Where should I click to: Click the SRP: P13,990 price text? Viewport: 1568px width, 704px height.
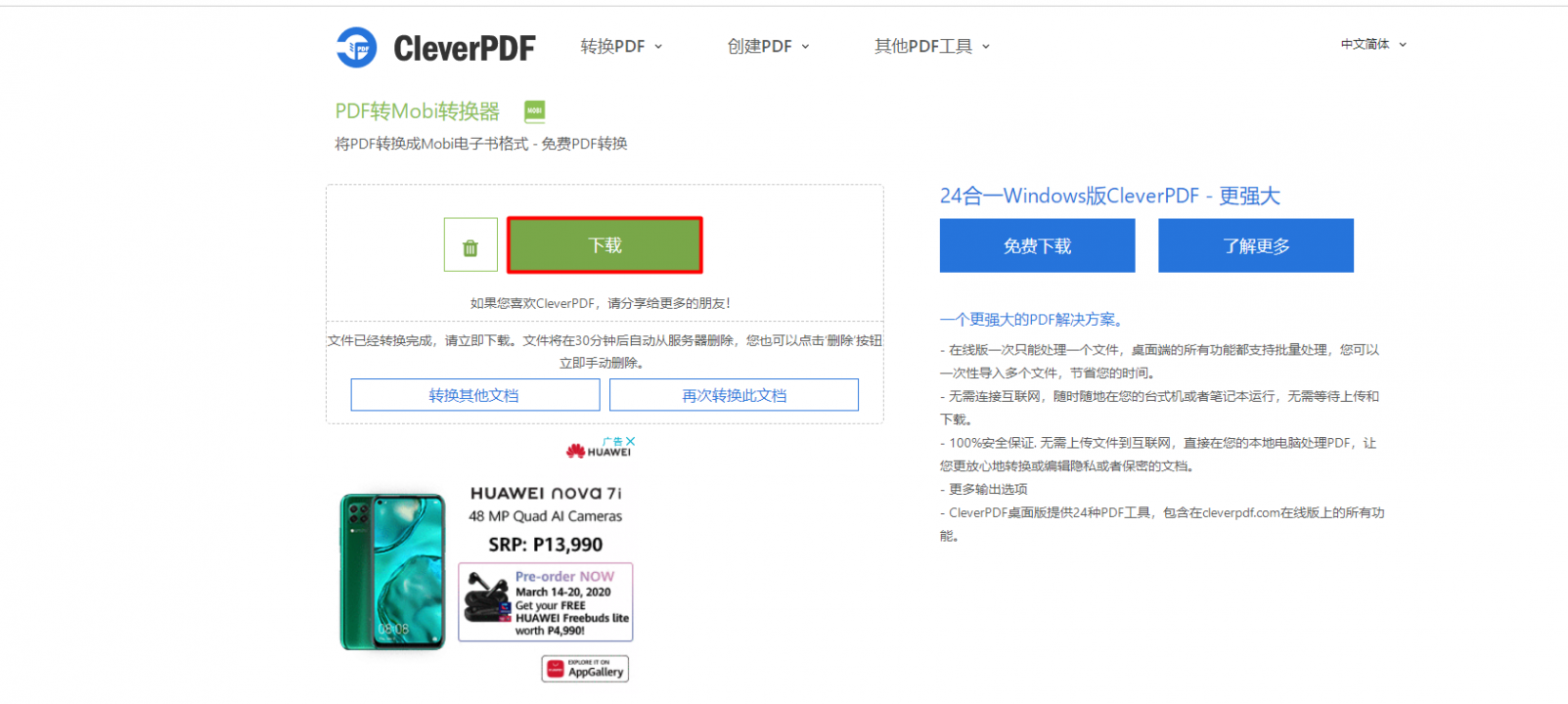pyautogui.click(x=546, y=545)
